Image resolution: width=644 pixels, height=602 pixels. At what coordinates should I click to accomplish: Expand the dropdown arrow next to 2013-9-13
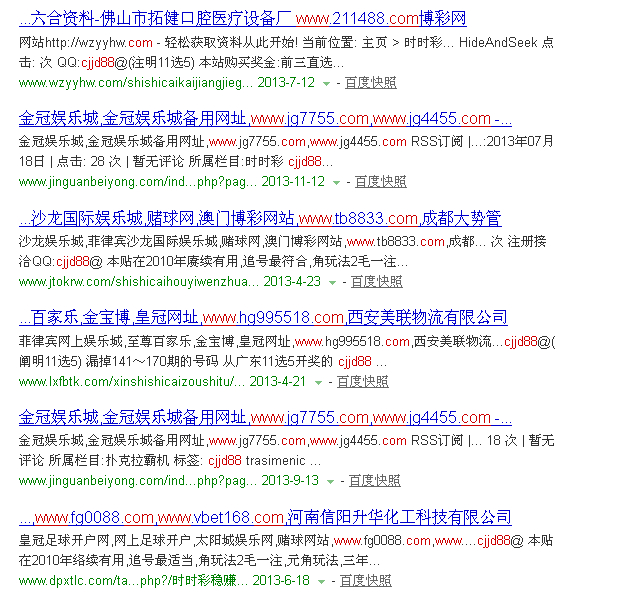click(330, 482)
